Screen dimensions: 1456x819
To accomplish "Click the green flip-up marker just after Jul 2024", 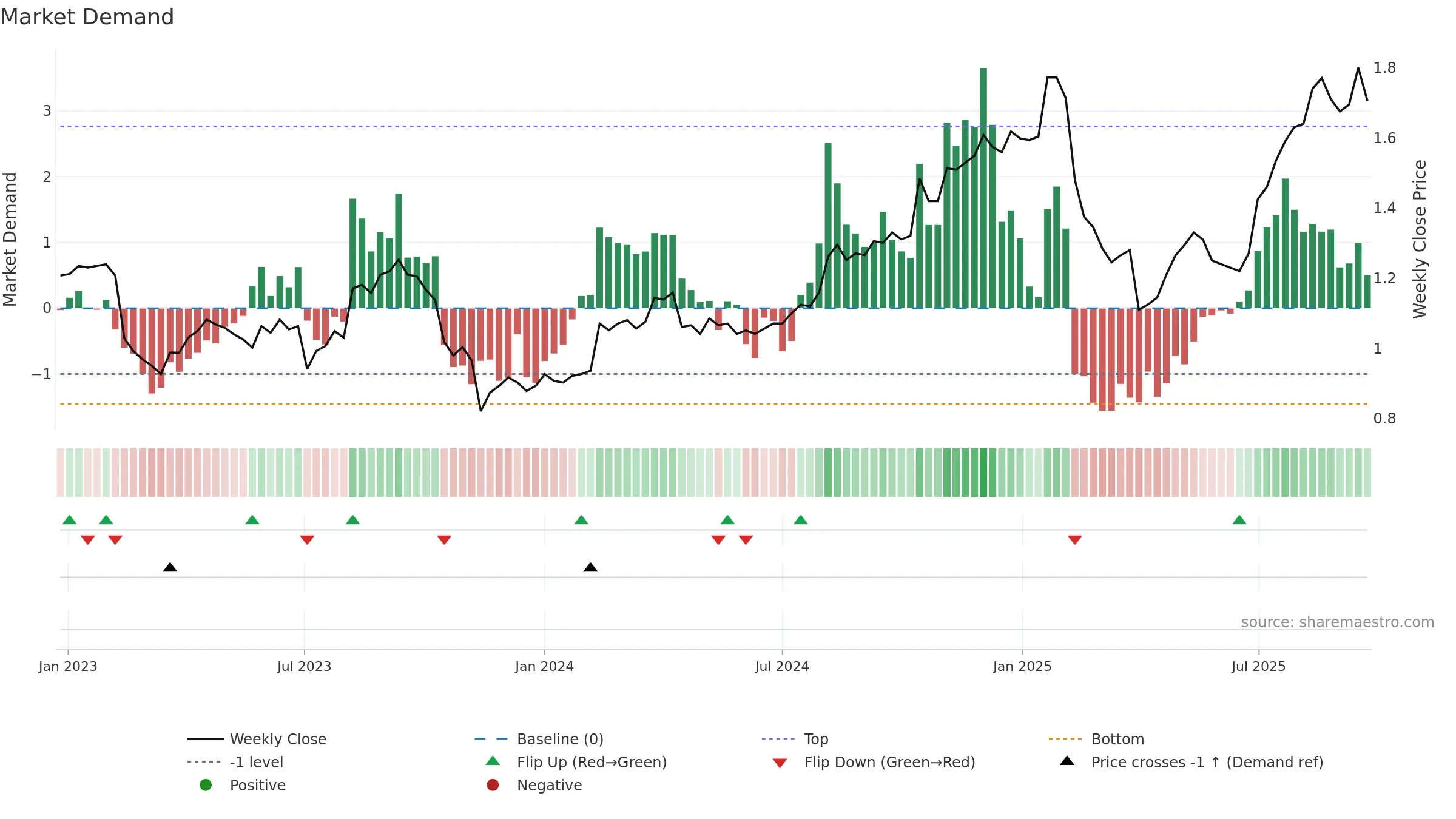I will 801,520.
